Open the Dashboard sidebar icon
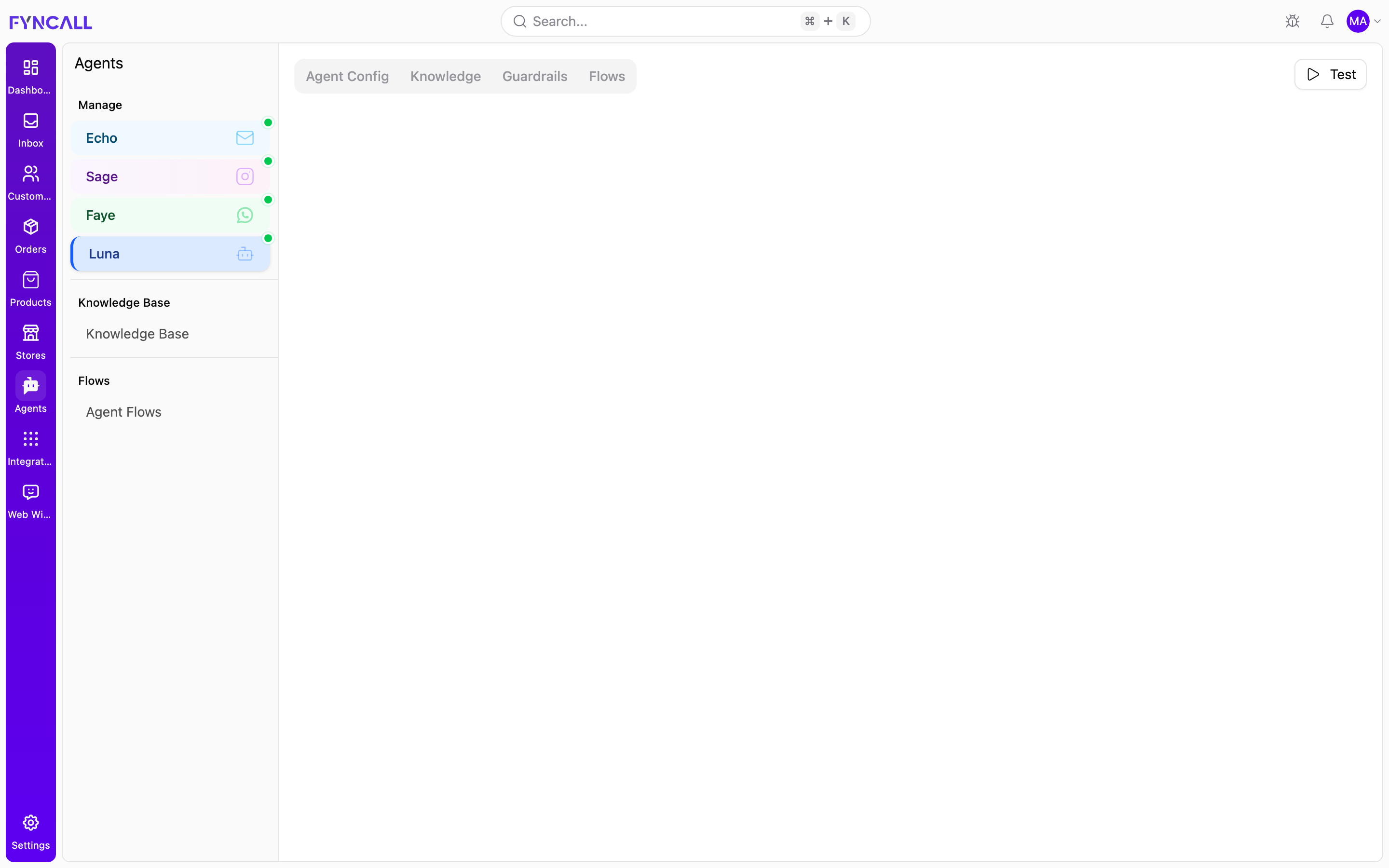The height and width of the screenshot is (868, 1389). [x=30, y=68]
